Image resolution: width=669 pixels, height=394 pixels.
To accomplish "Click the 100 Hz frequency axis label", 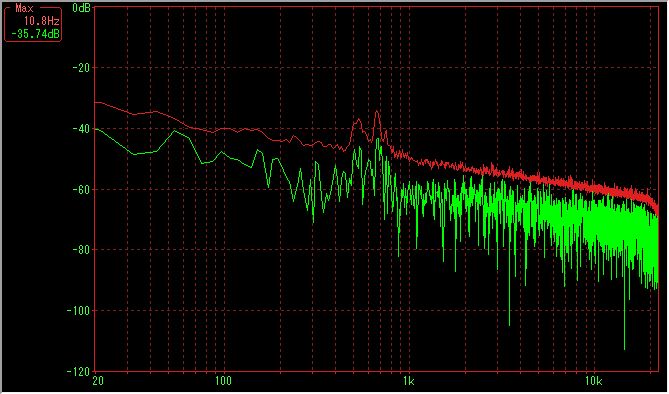I will click(x=223, y=381).
